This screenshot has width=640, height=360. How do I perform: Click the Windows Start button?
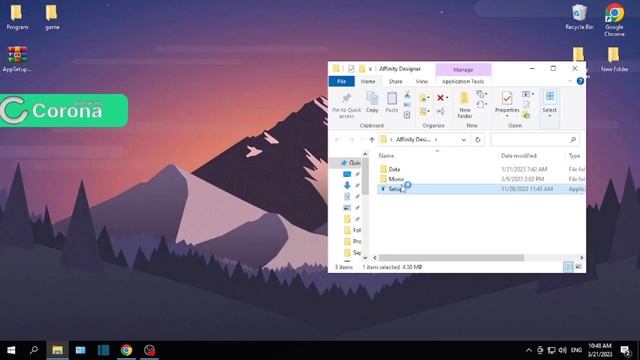[x=11, y=350]
